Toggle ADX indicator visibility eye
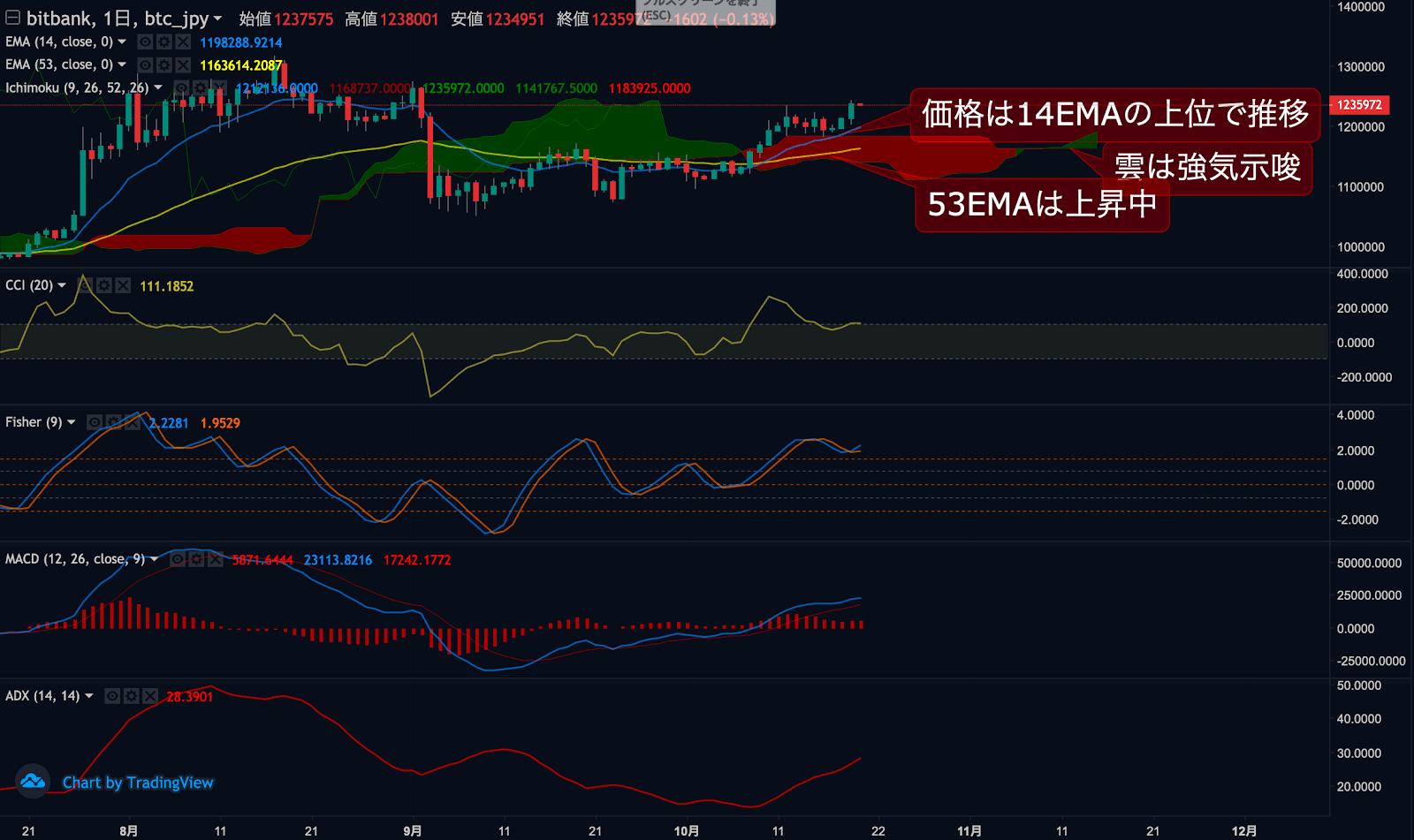The width and height of the screenshot is (1414, 840). click(112, 696)
